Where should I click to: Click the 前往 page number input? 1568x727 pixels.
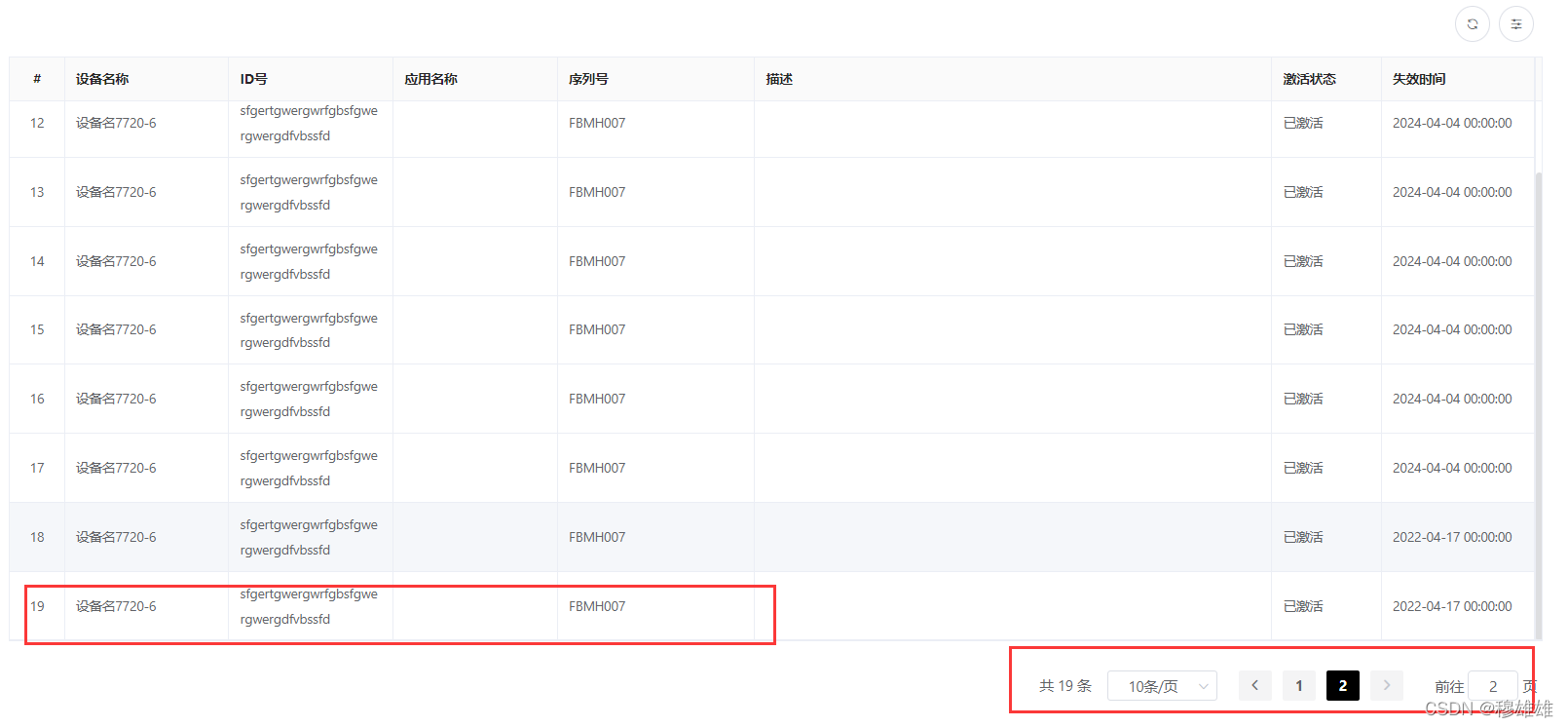click(1493, 686)
